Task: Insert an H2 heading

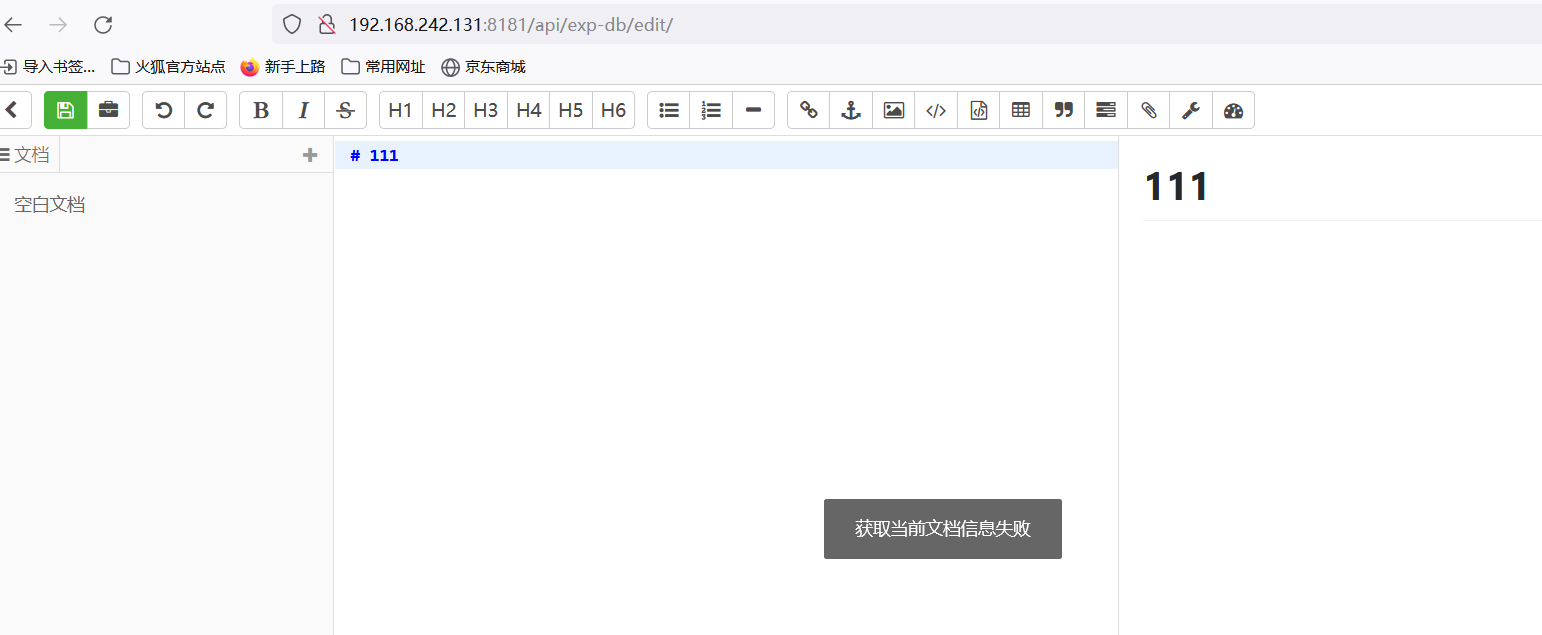Action: coord(444,110)
